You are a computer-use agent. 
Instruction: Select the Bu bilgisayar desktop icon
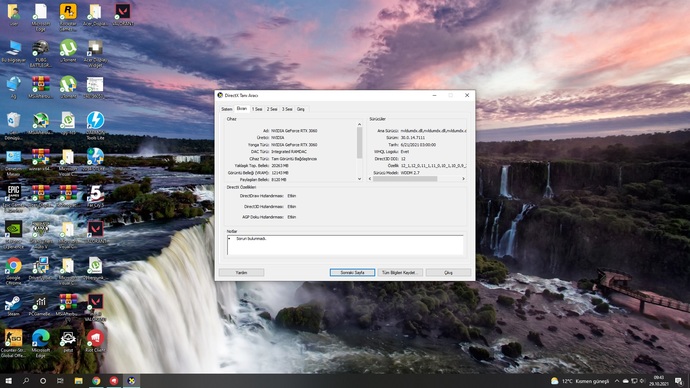coord(13,51)
